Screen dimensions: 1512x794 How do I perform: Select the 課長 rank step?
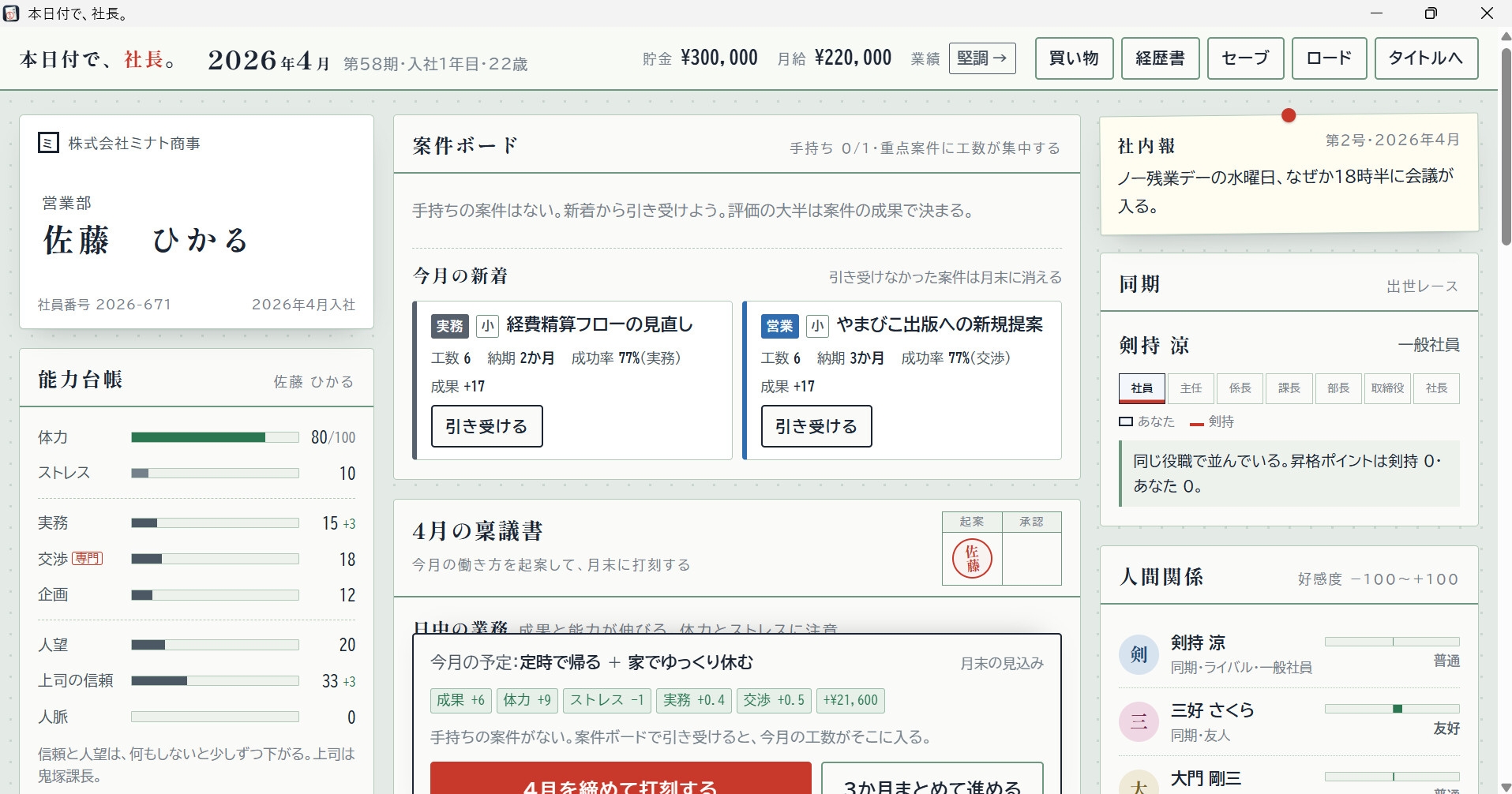[x=1289, y=388]
